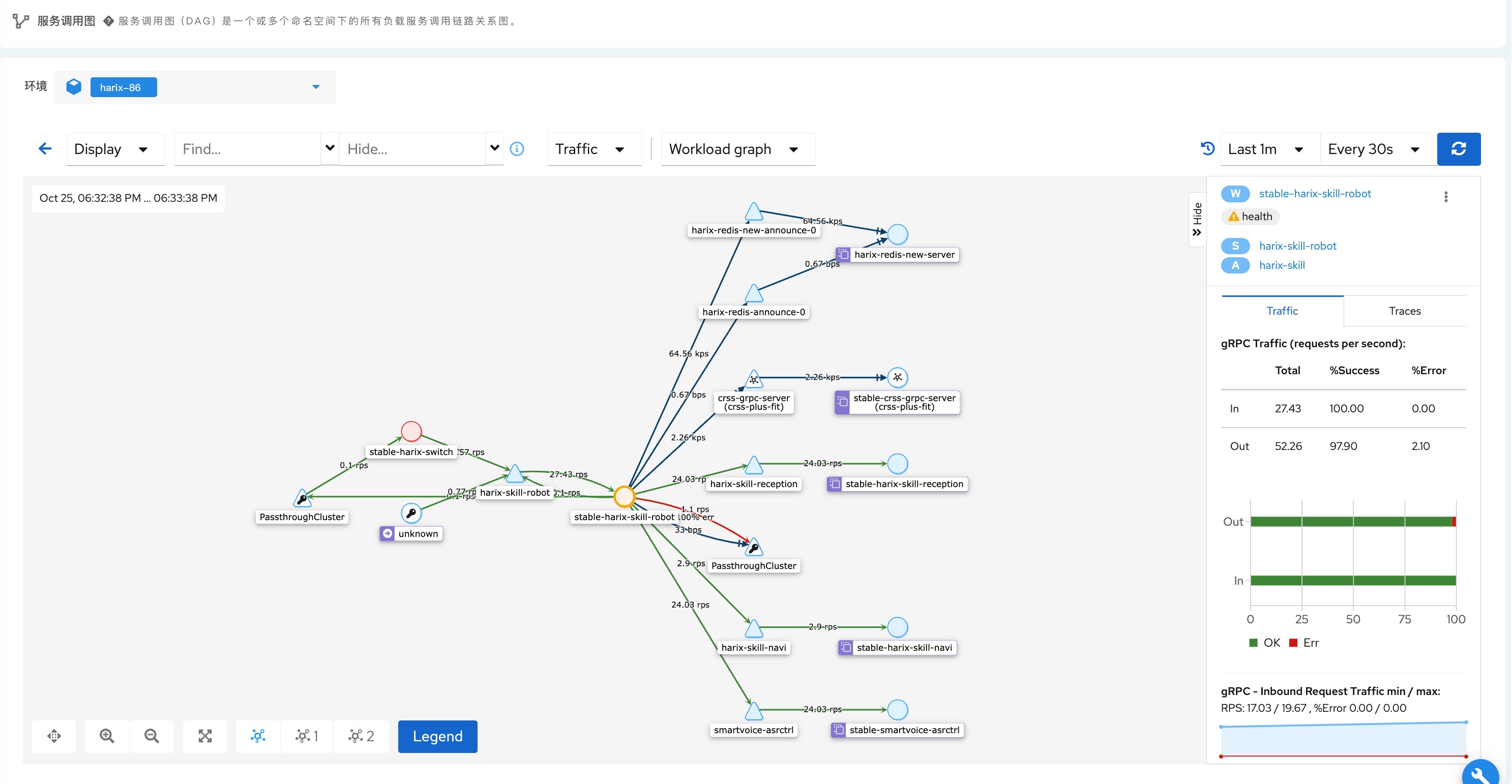Open the stable-harix-skill-robot workload link
Viewport: 1512px width, 784px height.
[x=1314, y=194]
